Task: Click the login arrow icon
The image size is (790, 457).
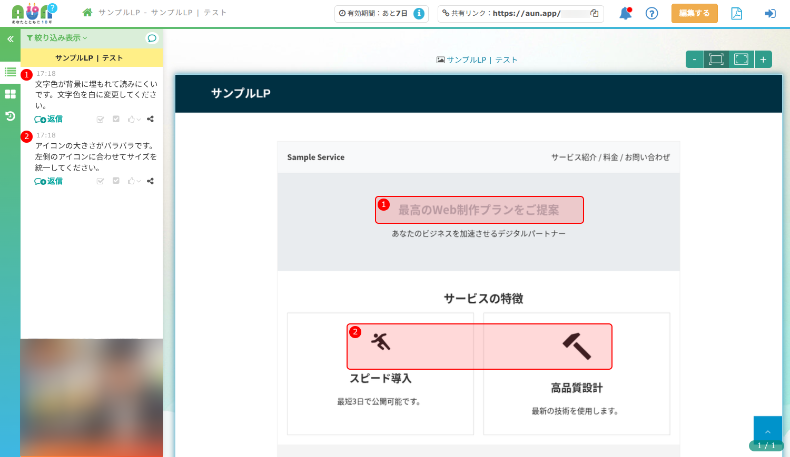Action: [770, 14]
